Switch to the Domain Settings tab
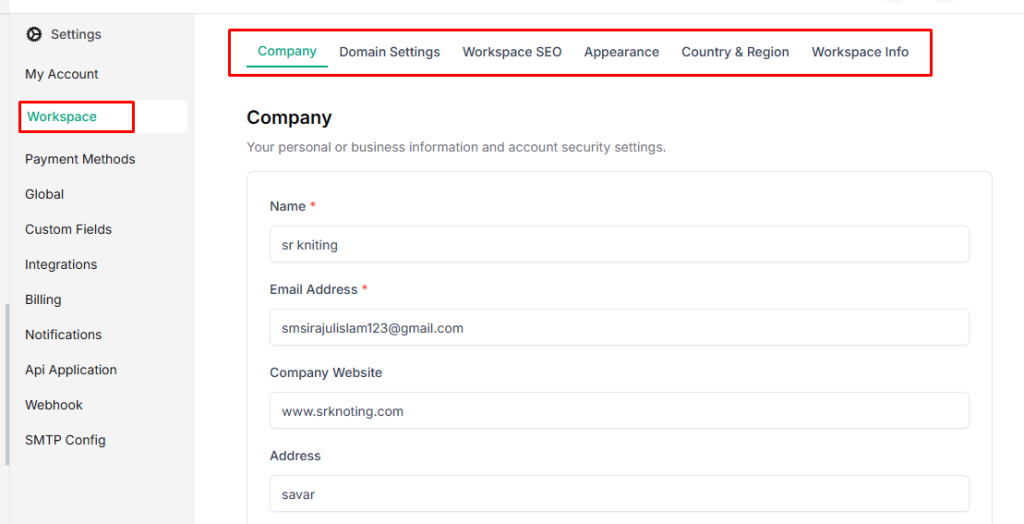The height and width of the screenshot is (524, 1024). [x=389, y=52]
